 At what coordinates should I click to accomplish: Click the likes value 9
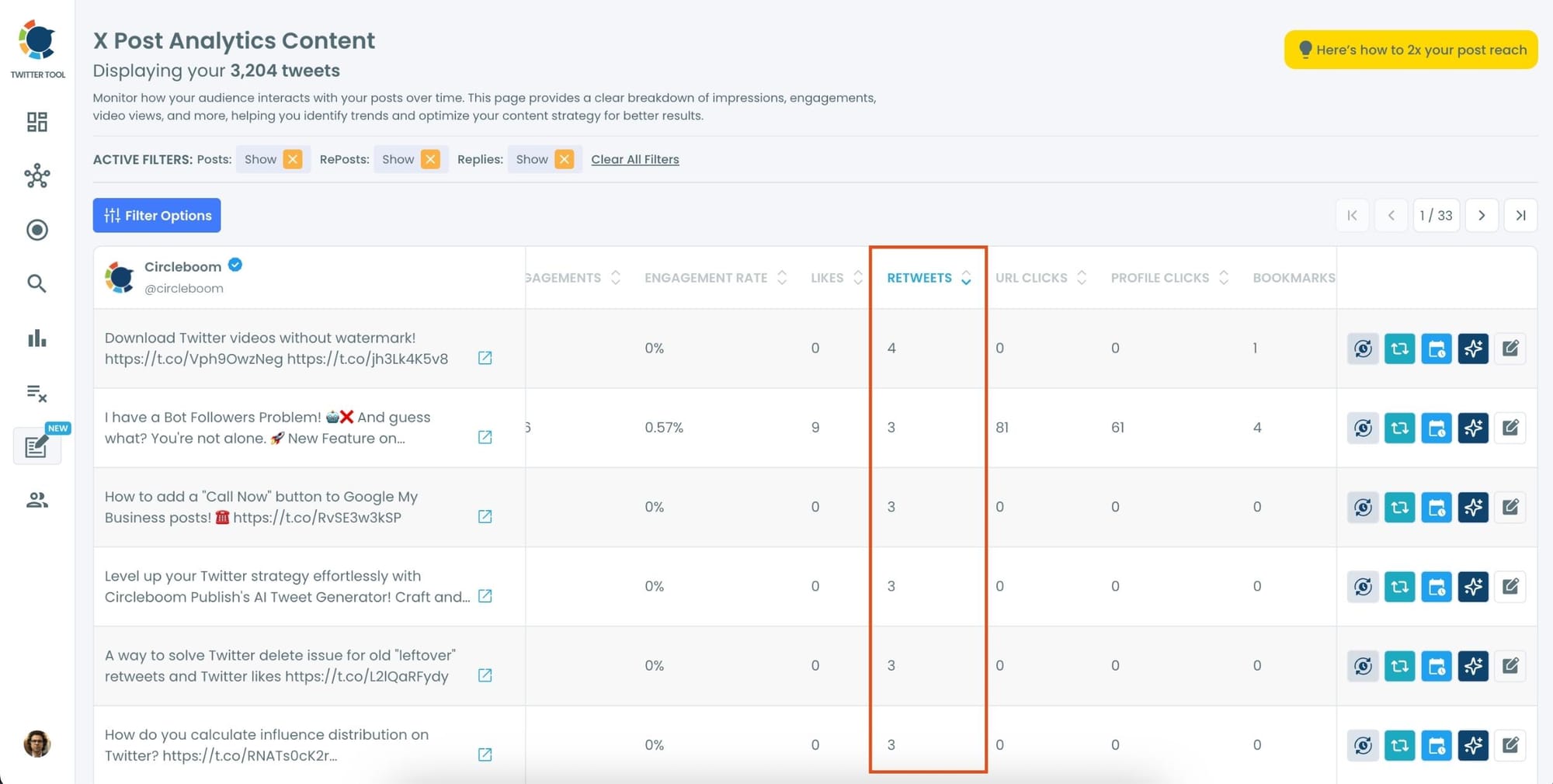click(815, 428)
